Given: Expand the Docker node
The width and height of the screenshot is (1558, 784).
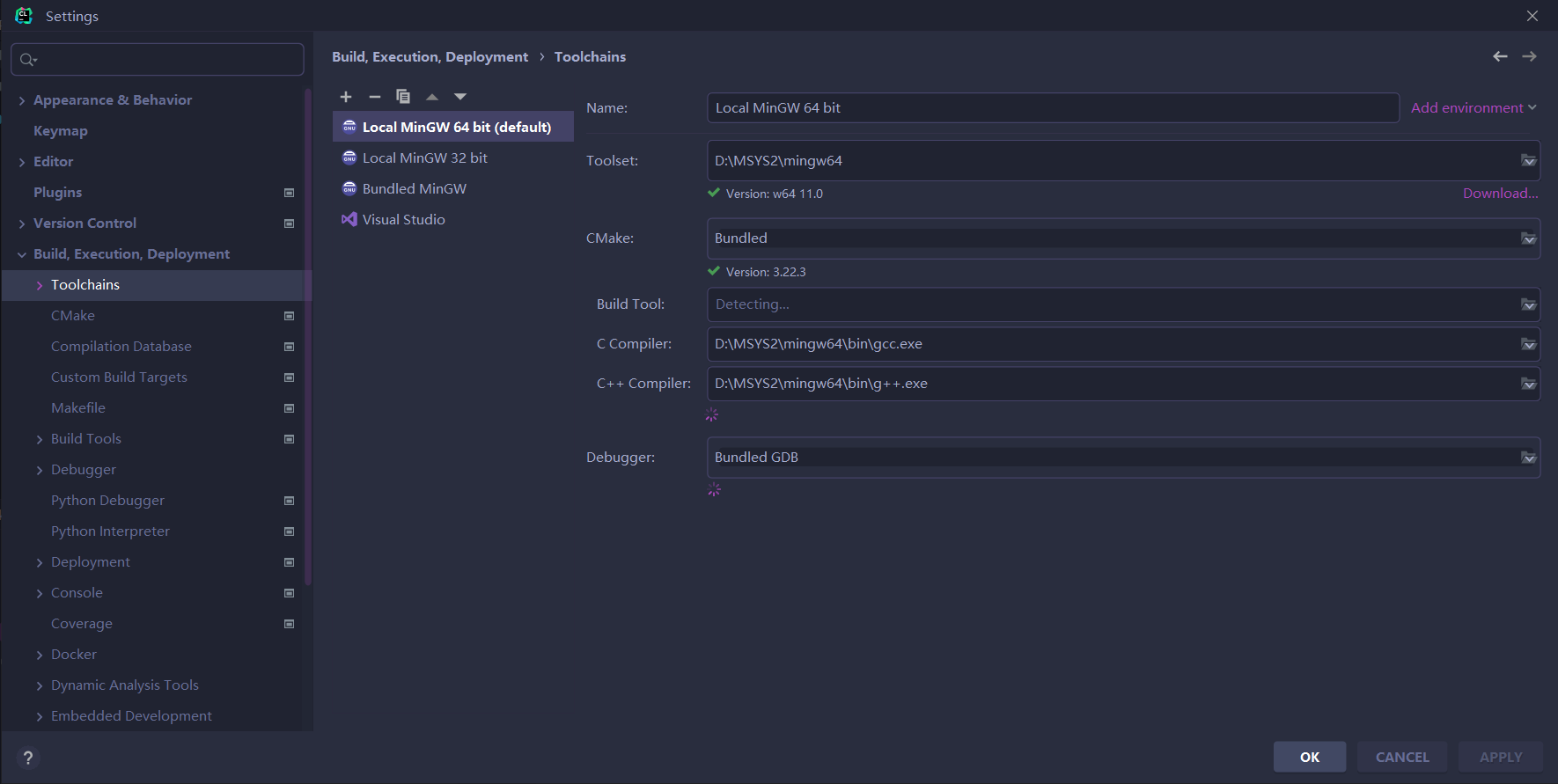Looking at the screenshot, I should [39, 655].
